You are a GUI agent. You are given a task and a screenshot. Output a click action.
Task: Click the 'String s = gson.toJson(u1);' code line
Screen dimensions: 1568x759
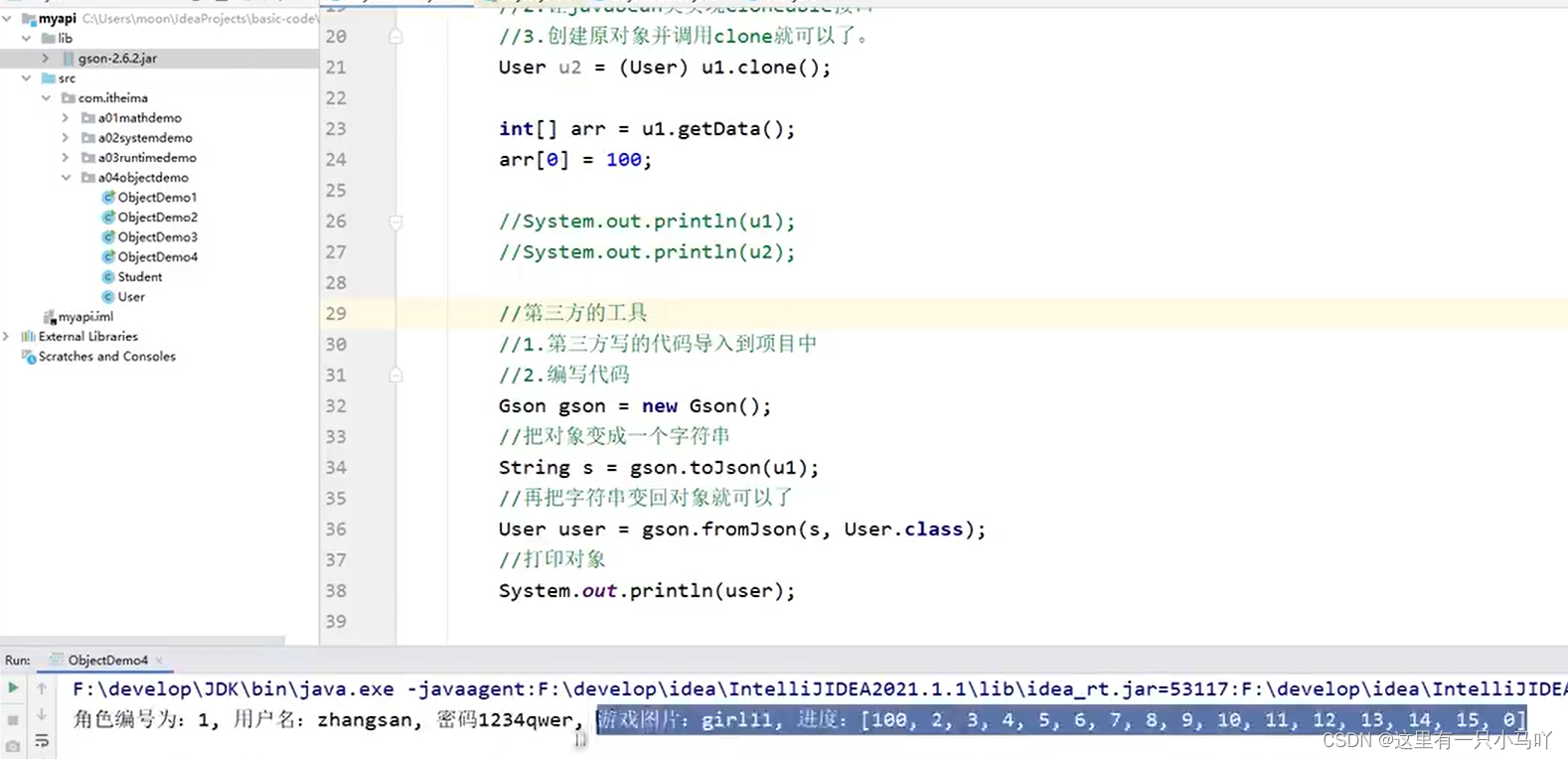click(x=659, y=467)
